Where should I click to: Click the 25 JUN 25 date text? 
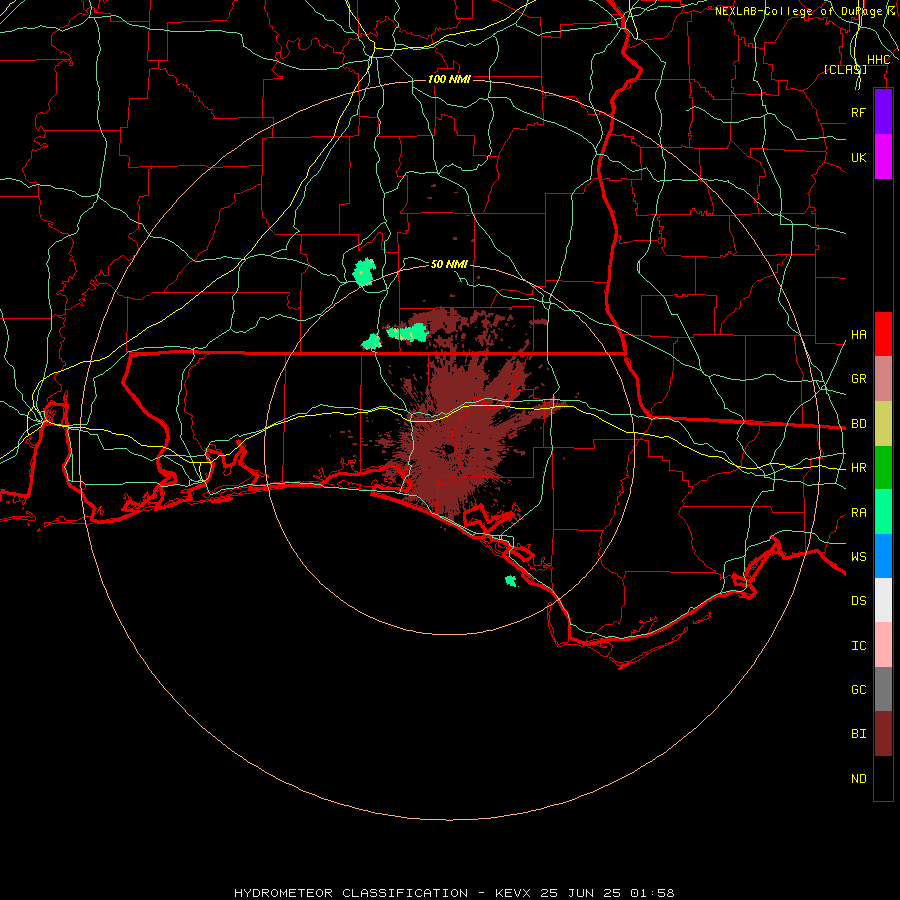point(582,893)
